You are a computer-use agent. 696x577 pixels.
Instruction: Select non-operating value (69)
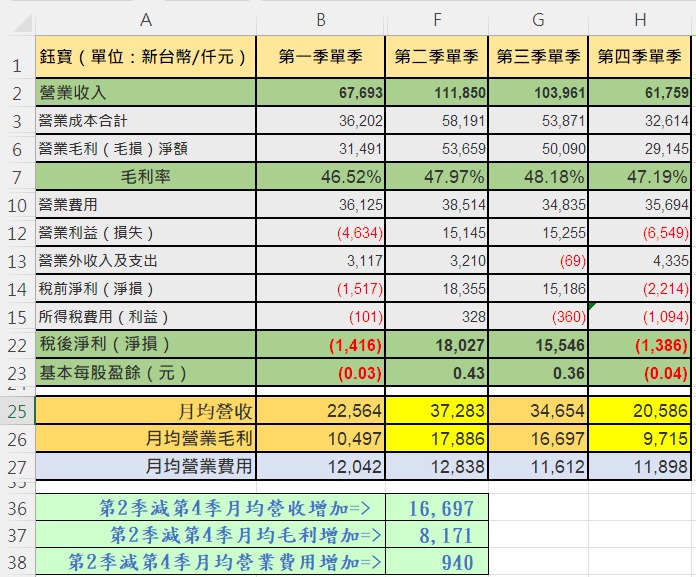(x=538, y=261)
